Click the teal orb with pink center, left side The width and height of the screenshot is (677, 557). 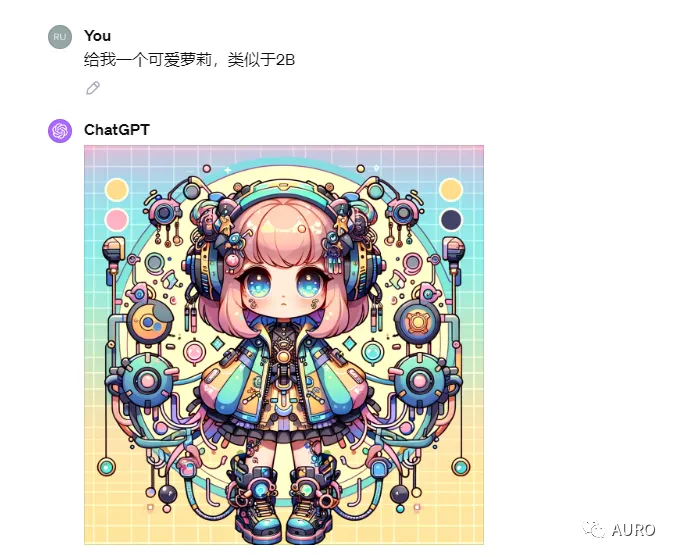(147, 381)
